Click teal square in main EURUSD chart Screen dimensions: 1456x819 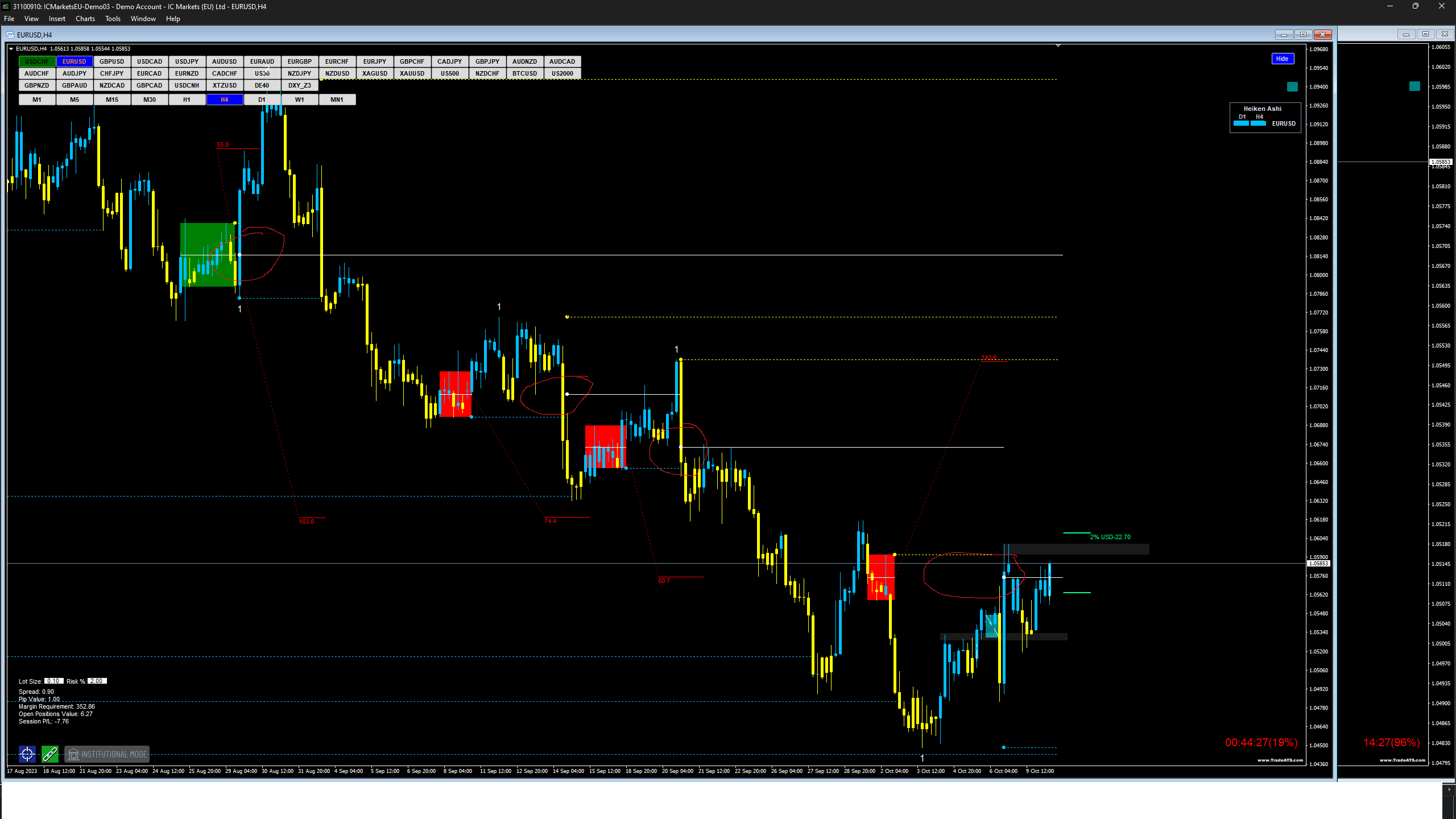click(1292, 86)
